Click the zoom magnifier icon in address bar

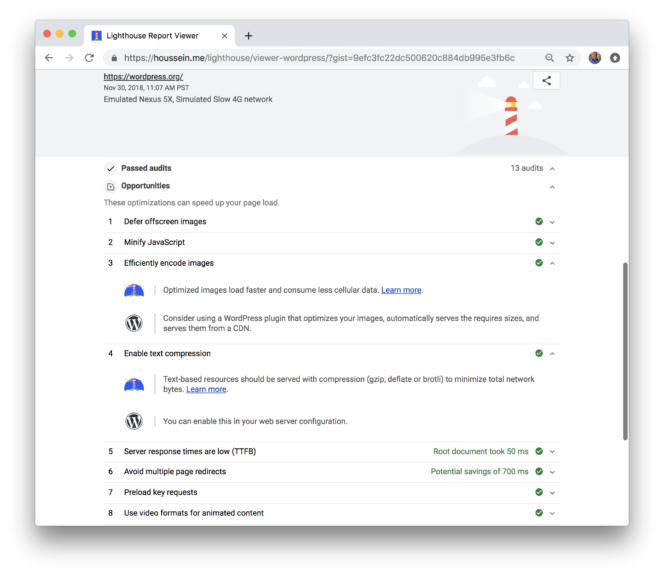tap(550, 58)
